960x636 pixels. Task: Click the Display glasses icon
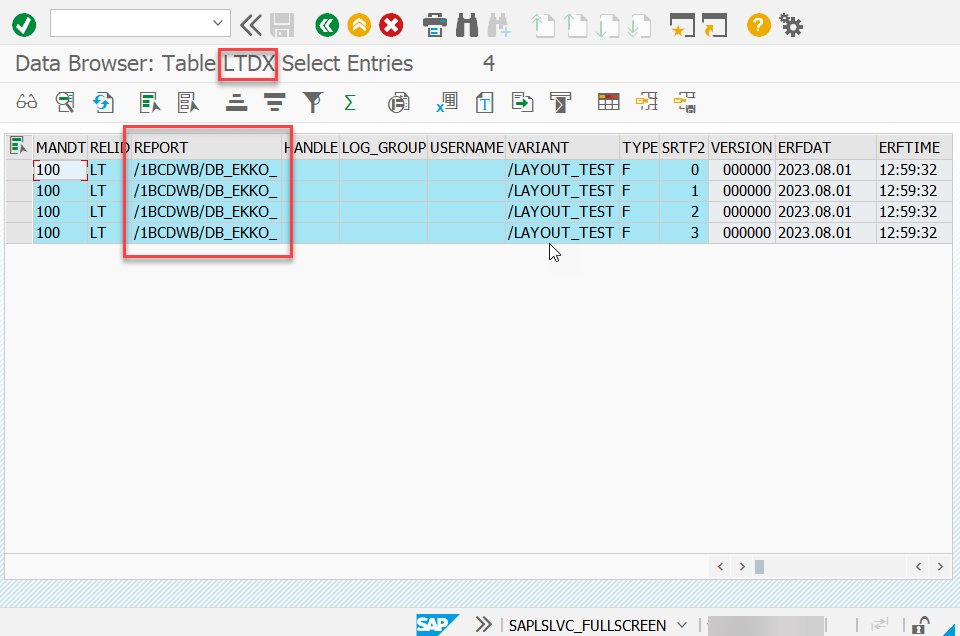pyautogui.click(x=26, y=102)
